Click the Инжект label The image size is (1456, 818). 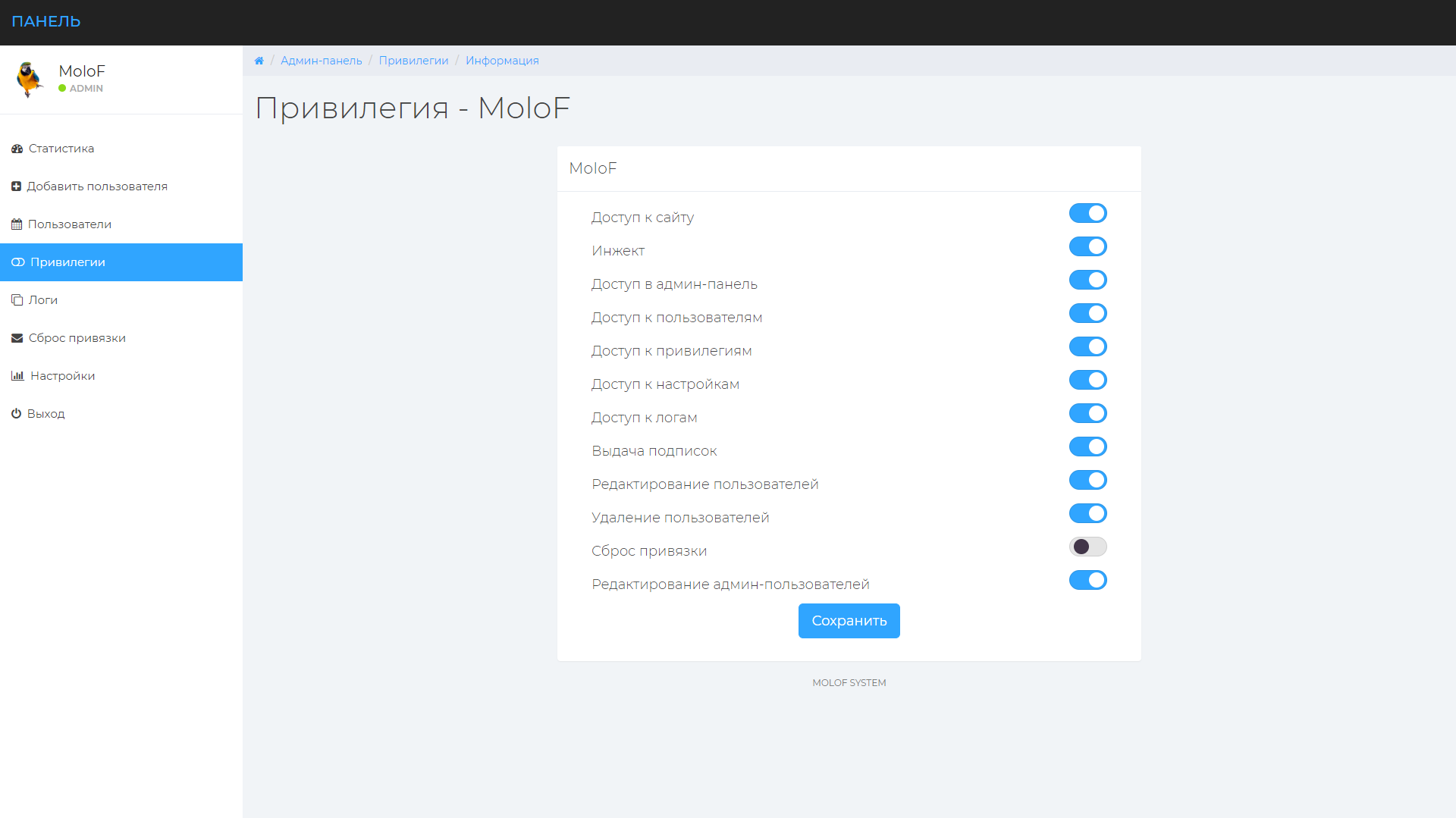(618, 251)
